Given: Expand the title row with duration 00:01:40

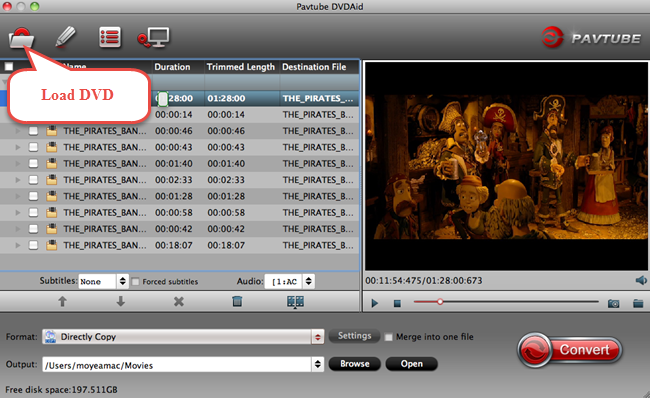Looking at the screenshot, I should 18,163.
